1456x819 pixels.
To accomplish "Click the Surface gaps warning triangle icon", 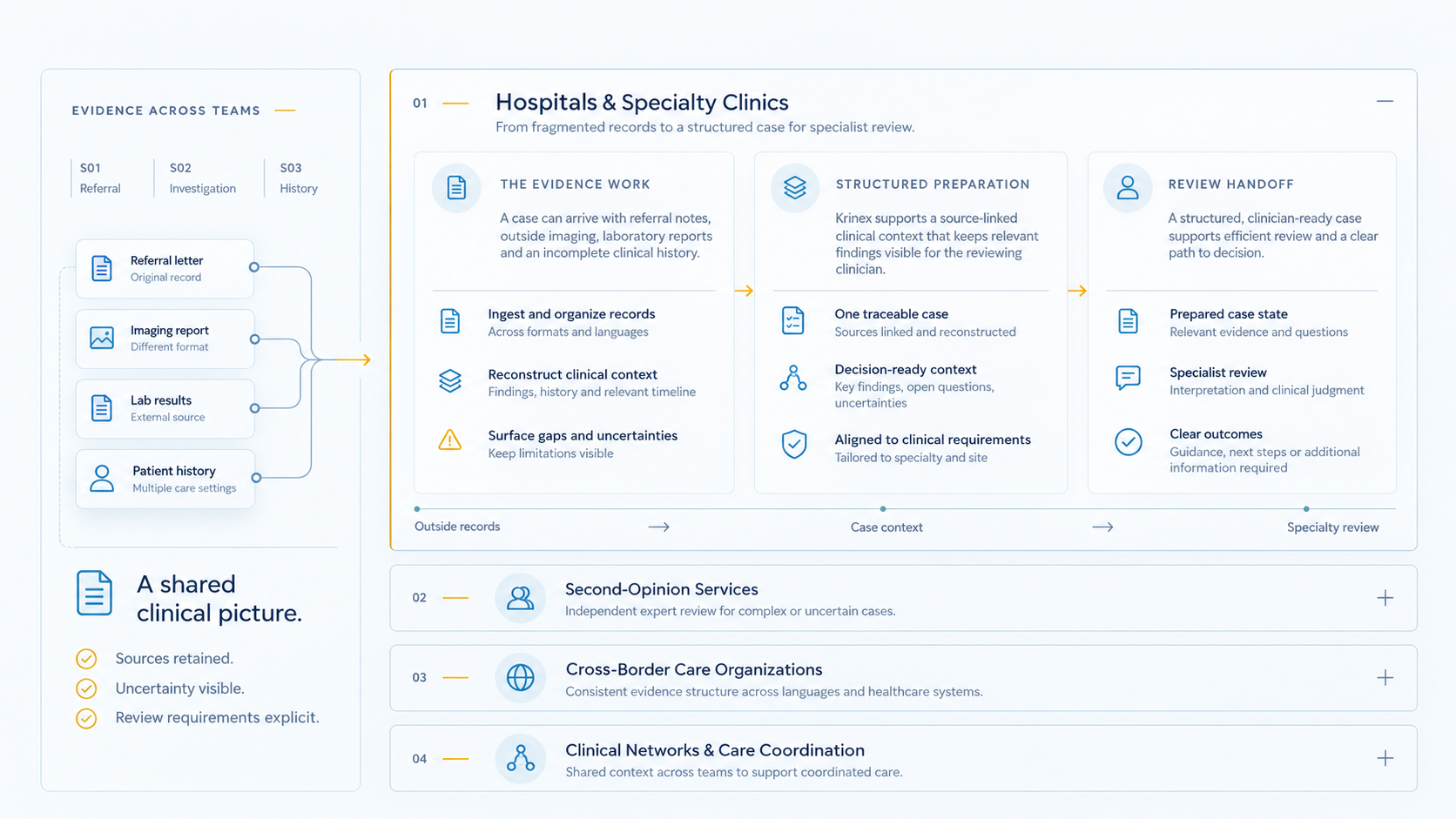I will pyautogui.click(x=450, y=440).
